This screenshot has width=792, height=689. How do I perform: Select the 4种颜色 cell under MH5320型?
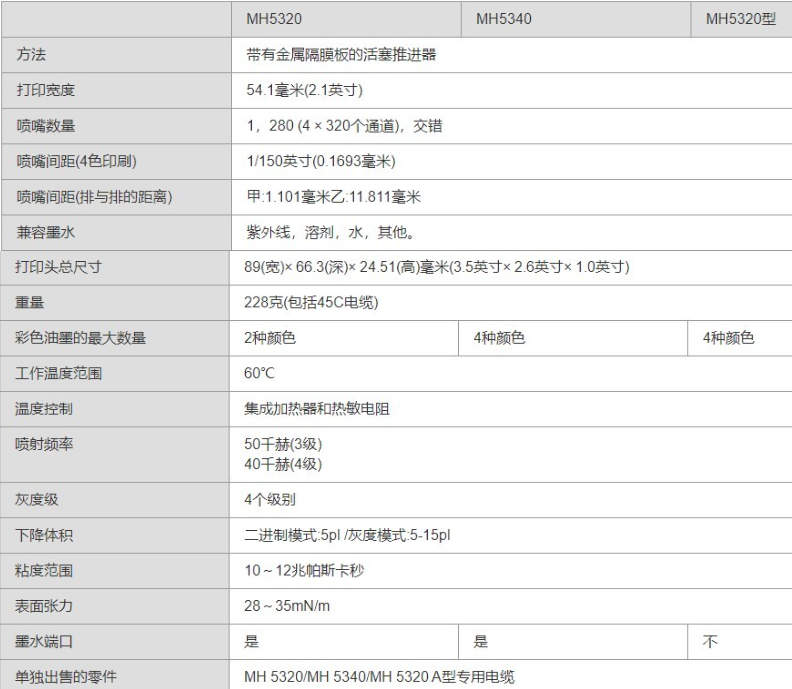pos(740,338)
